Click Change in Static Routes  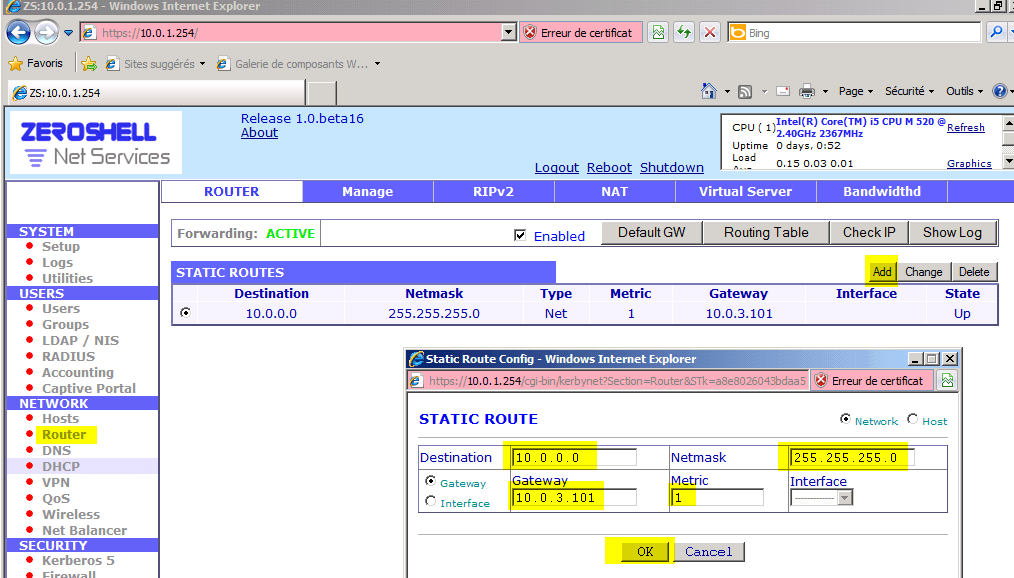click(923, 272)
